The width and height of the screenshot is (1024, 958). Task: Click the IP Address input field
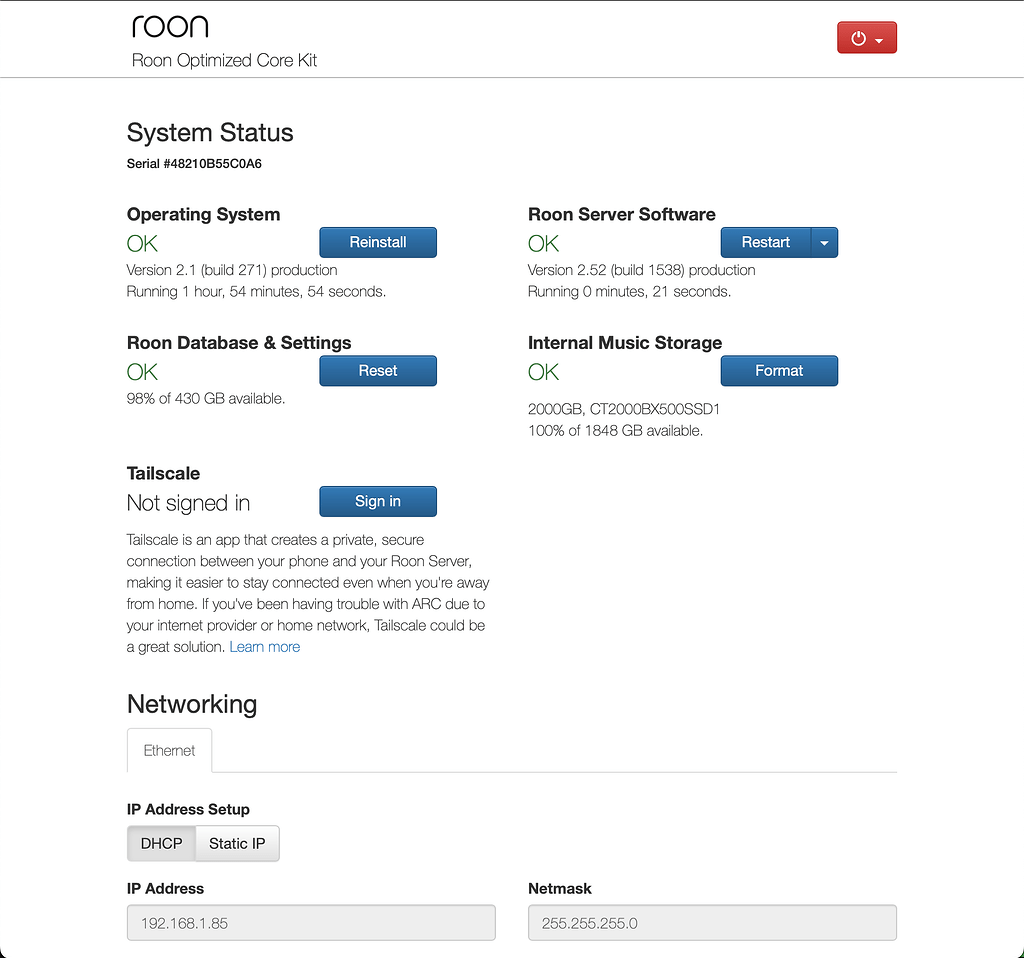coord(310,922)
